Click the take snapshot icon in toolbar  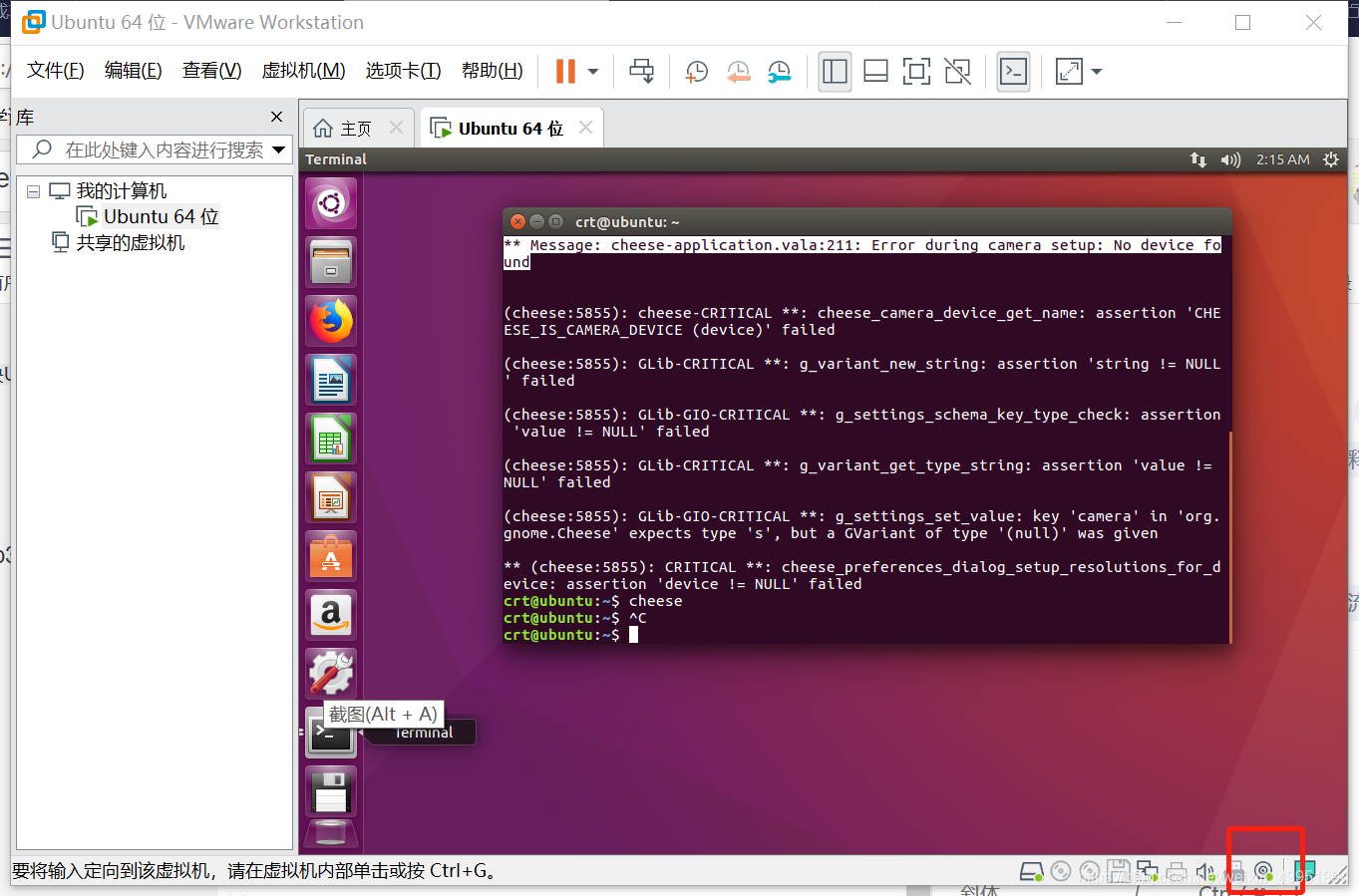pyautogui.click(x=696, y=71)
